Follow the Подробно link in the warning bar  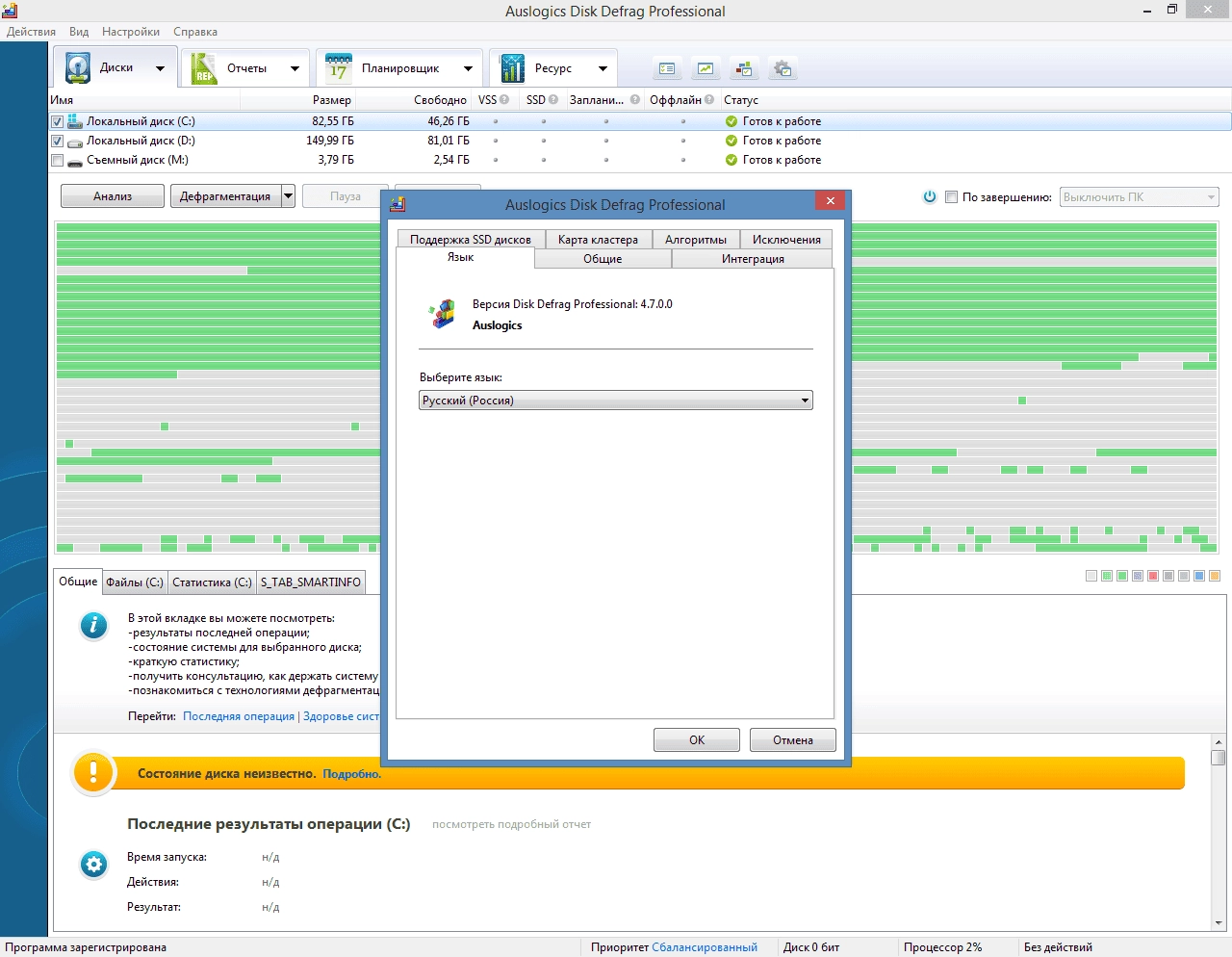(x=352, y=774)
